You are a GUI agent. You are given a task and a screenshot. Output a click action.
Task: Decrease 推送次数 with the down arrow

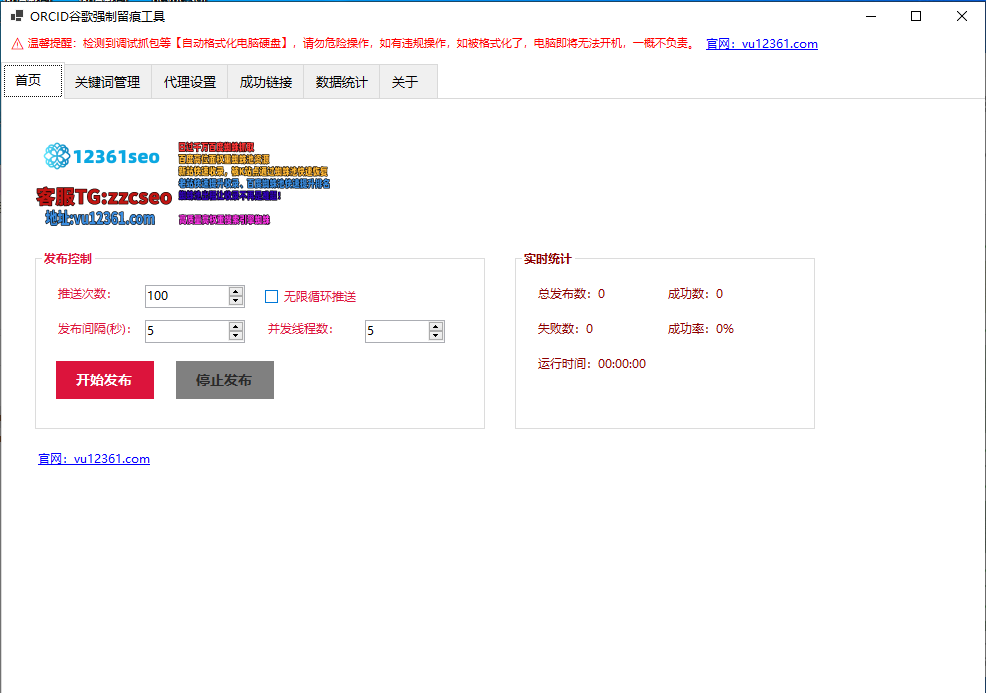(236, 301)
